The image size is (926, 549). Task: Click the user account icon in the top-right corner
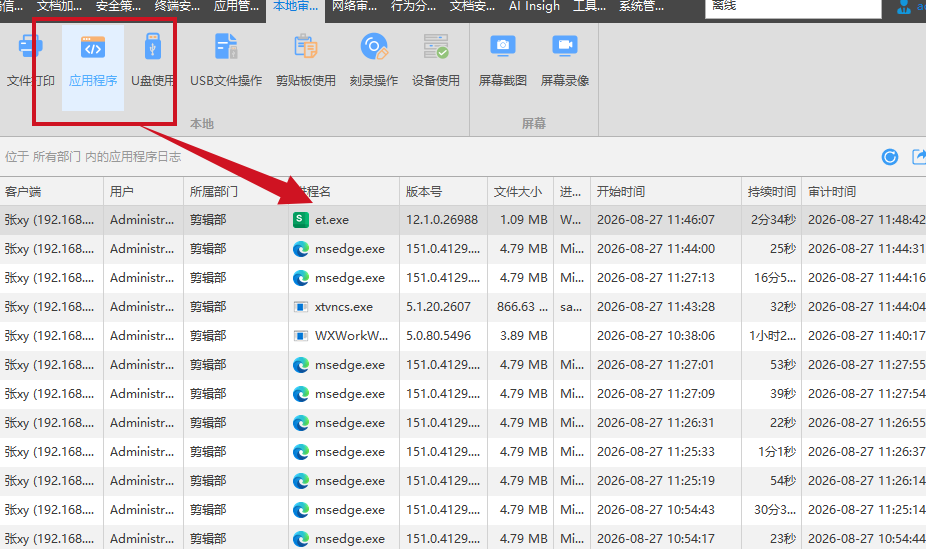pos(904,7)
